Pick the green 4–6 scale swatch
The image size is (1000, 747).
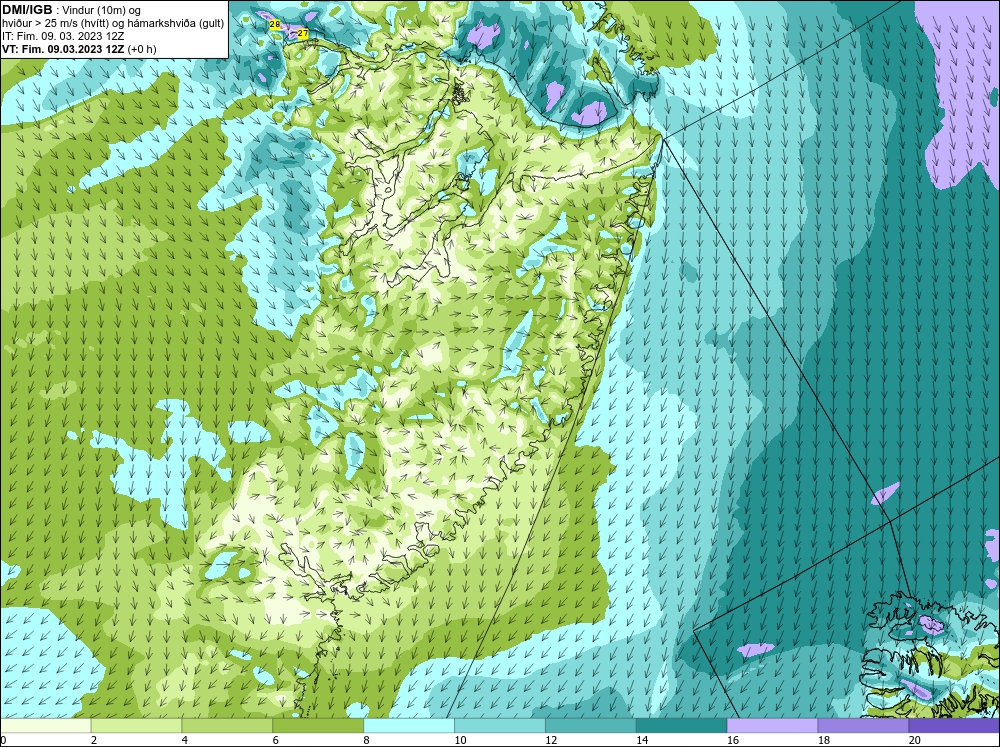pos(227,726)
